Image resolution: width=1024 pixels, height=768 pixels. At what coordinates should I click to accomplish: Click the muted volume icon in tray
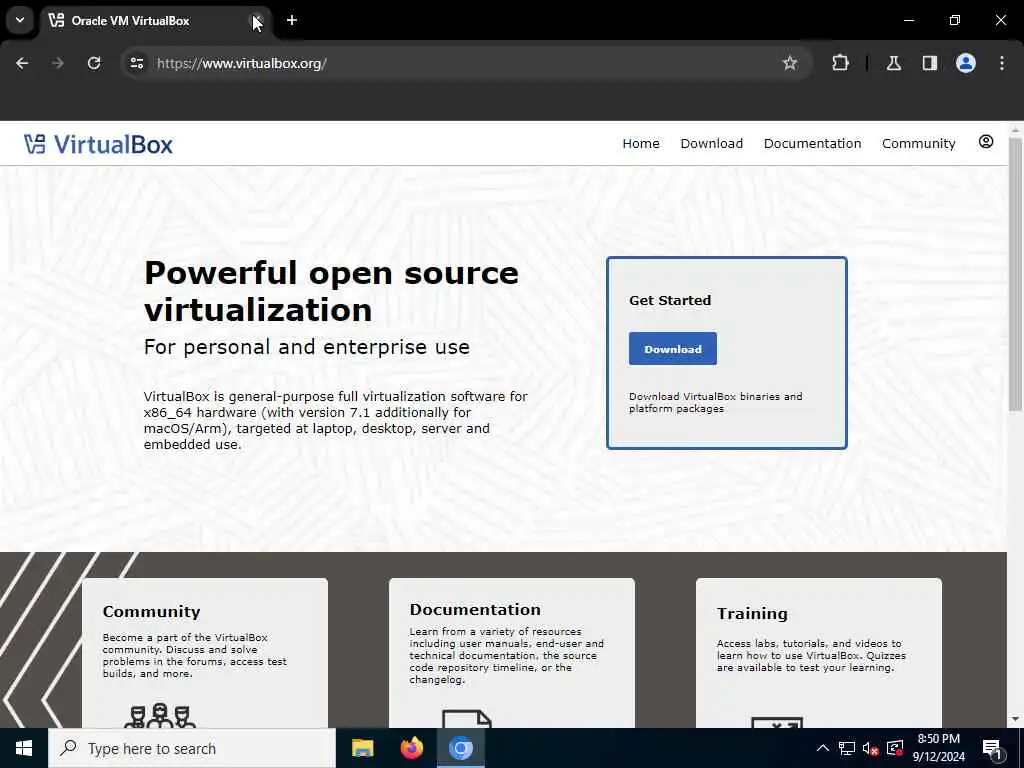click(870, 748)
